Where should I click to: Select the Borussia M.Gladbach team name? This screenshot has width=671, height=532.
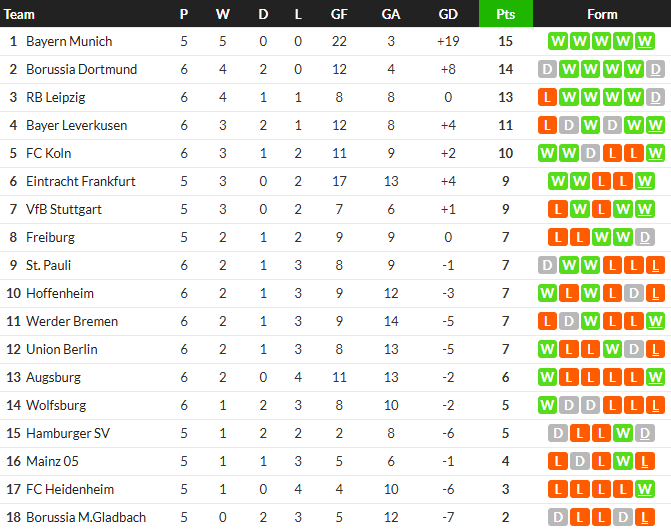[86, 518]
